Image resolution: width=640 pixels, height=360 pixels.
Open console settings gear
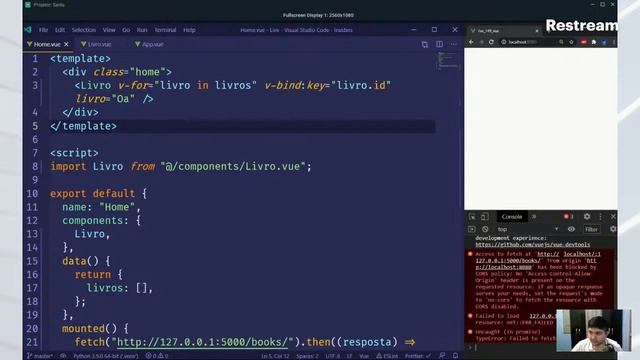(x=613, y=229)
